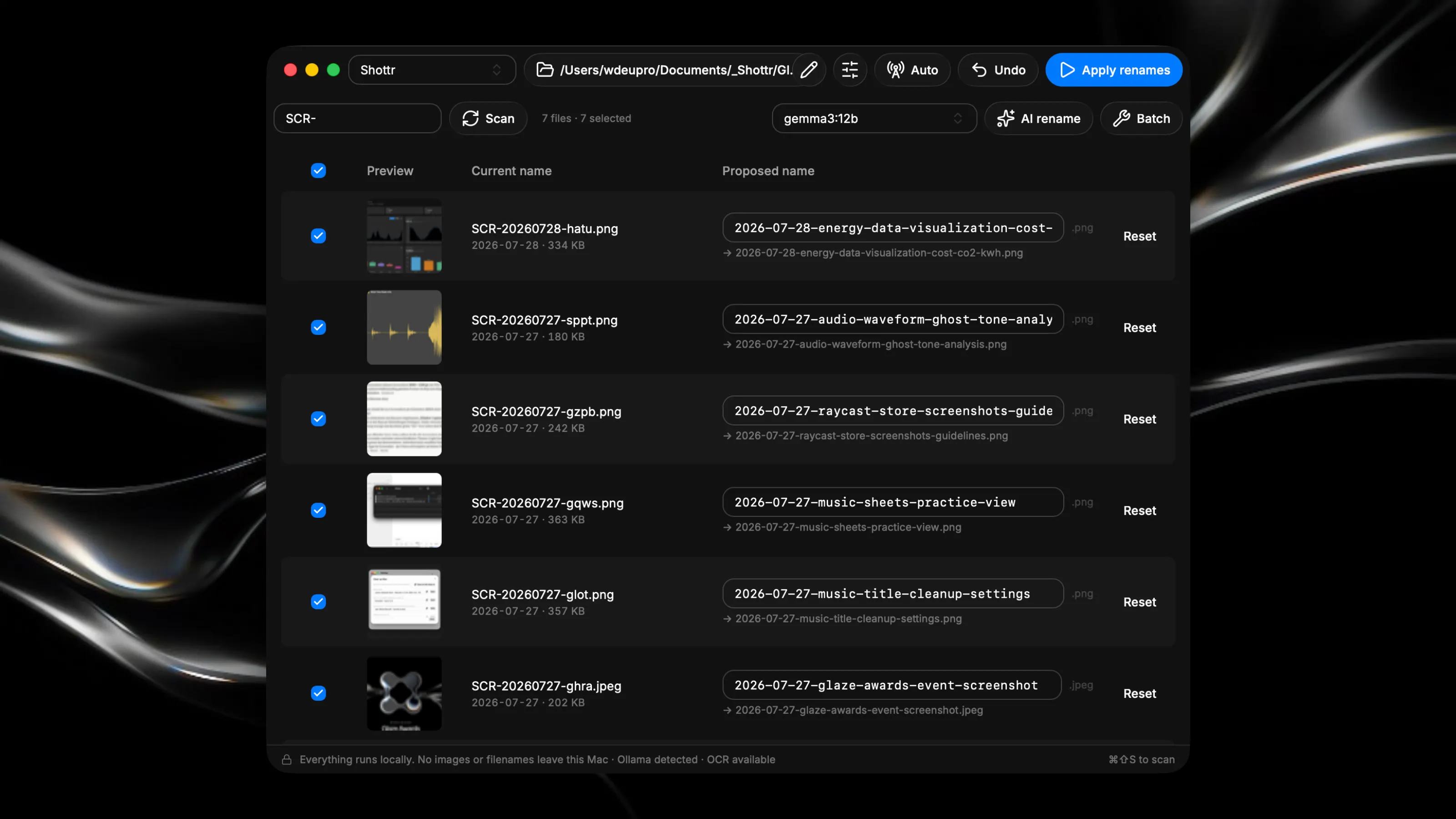1456x819 pixels.
Task: Click the green zoom window button
Action: (x=334, y=70)
